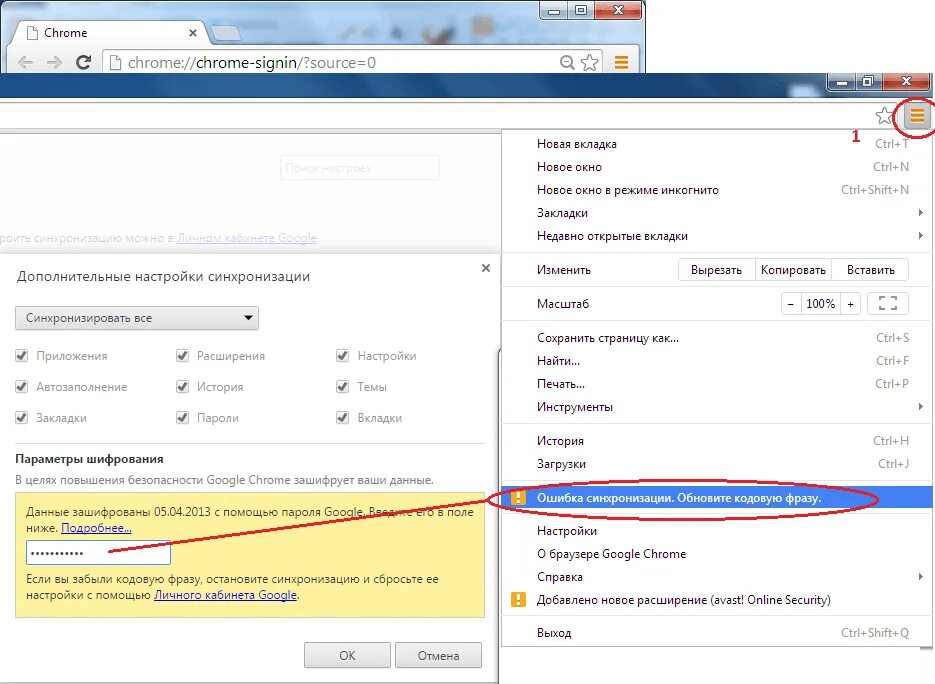This screenshot has width=935, height=684.
Task: Expand Инструменты submenu
Action: pyautogui.click(x=717, y=407)
